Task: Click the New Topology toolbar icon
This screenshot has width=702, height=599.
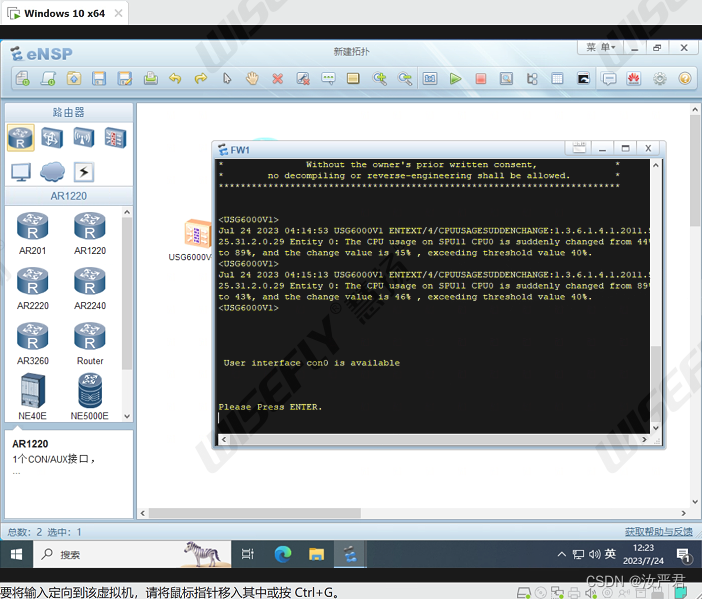Action: click(x=22, y=79)
